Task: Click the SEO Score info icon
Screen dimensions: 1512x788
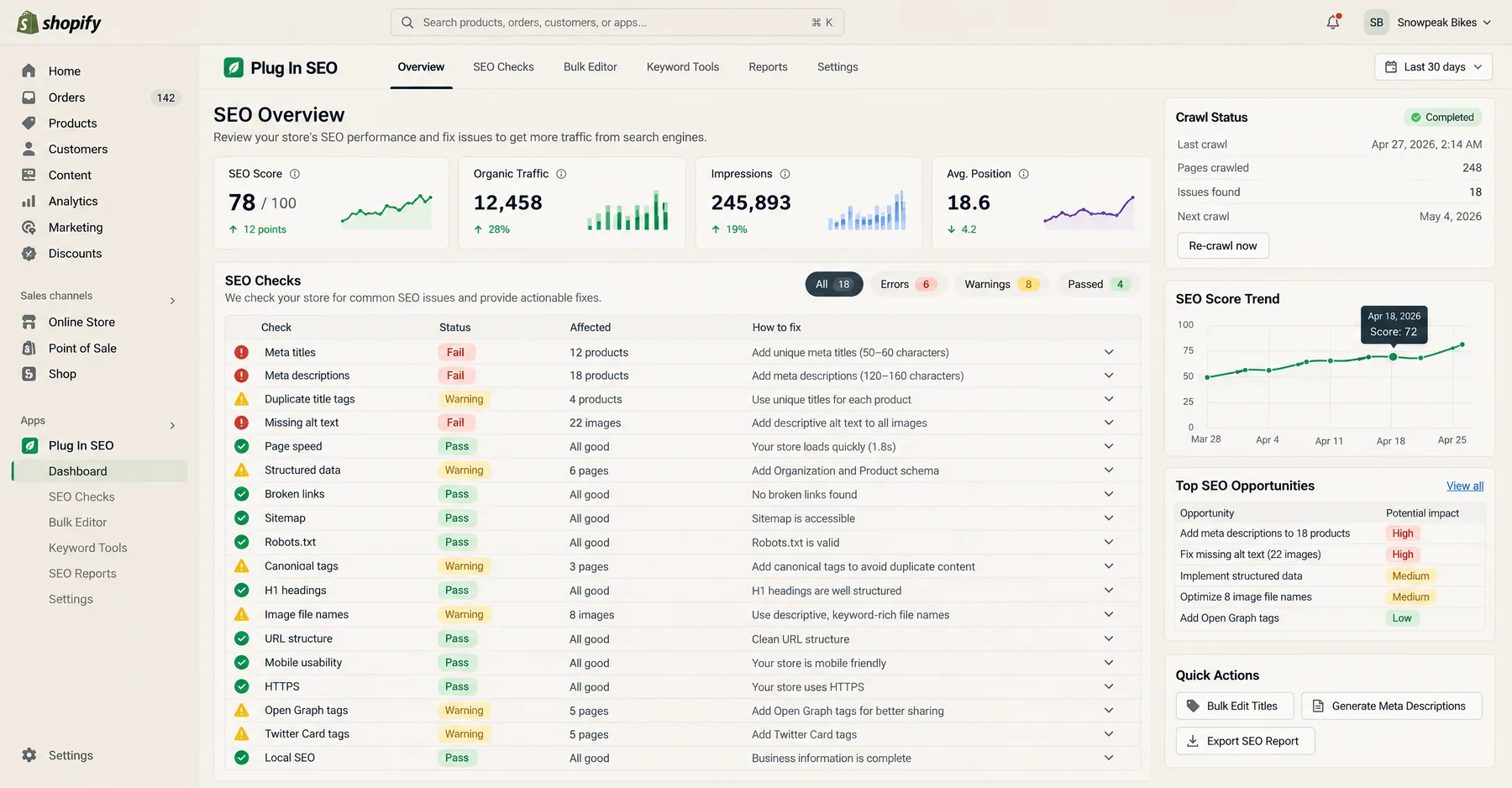Action: coord(295,174)
